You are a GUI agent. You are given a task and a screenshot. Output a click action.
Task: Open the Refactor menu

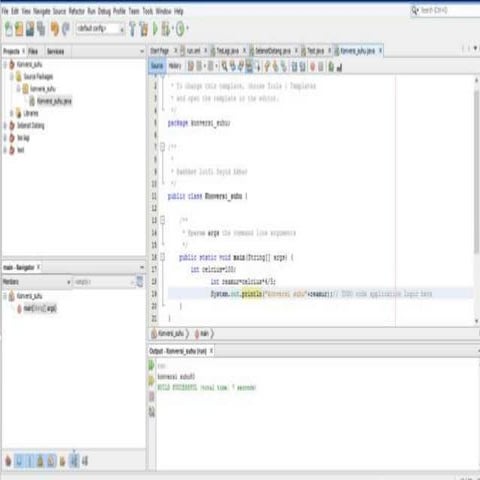77,11
